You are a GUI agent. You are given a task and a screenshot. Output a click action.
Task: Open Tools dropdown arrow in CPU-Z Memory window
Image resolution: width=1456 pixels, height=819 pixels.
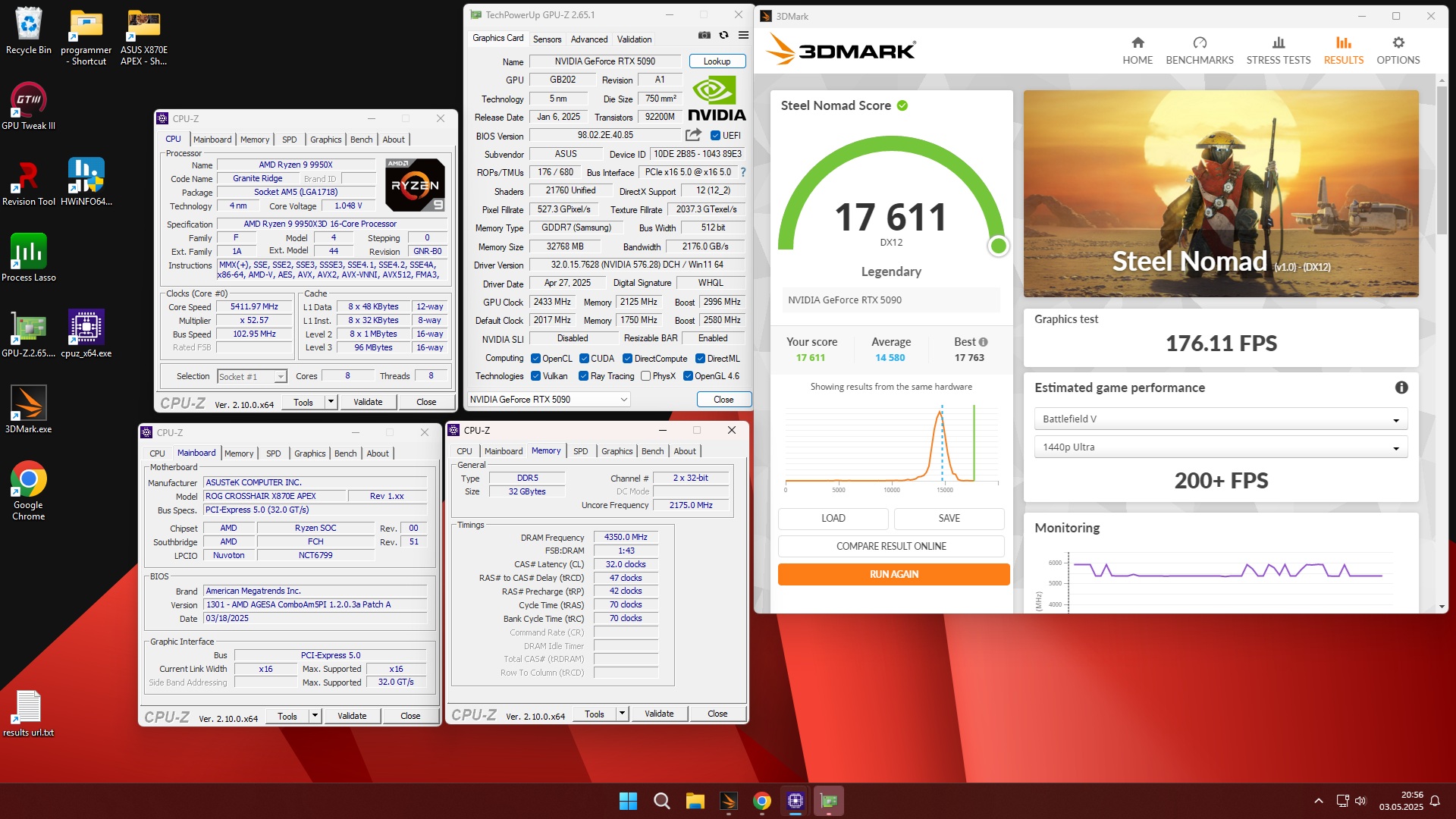622,714
